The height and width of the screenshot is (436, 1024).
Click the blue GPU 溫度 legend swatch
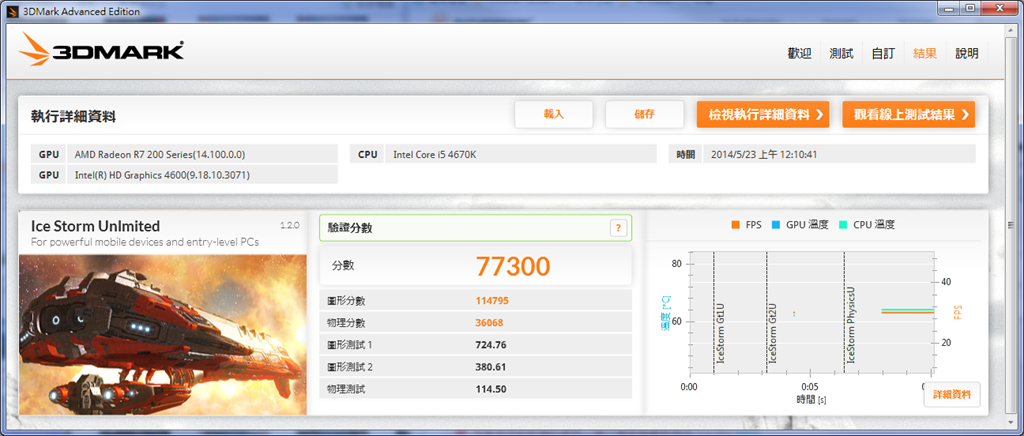coord(776,225)
